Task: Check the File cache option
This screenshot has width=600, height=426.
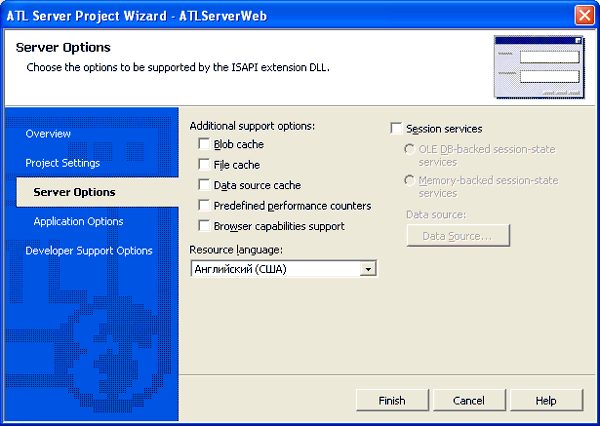Action: pyautogui.click(x=205, y=165)
